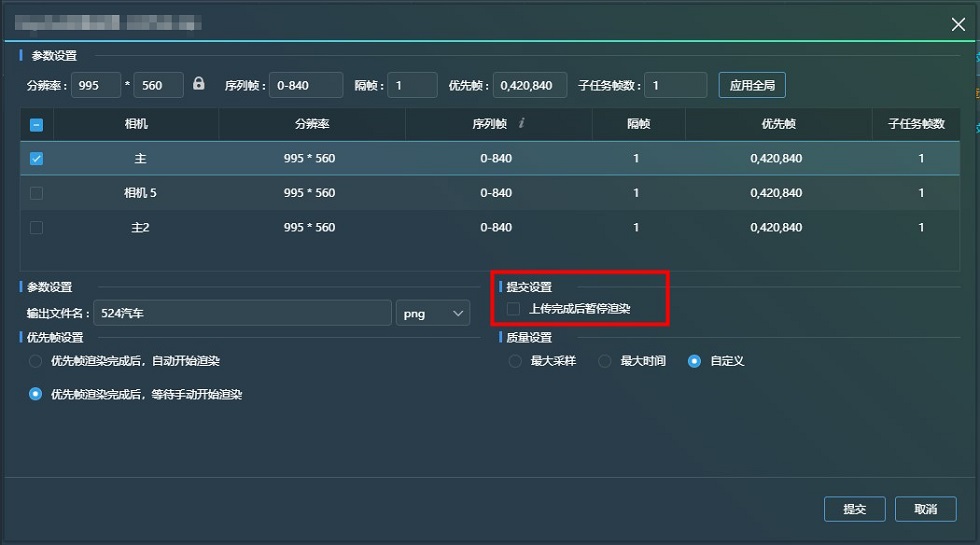Click the resolution width field 995
The width and height of the screenshot is (980, 545).
click(96, 85)
